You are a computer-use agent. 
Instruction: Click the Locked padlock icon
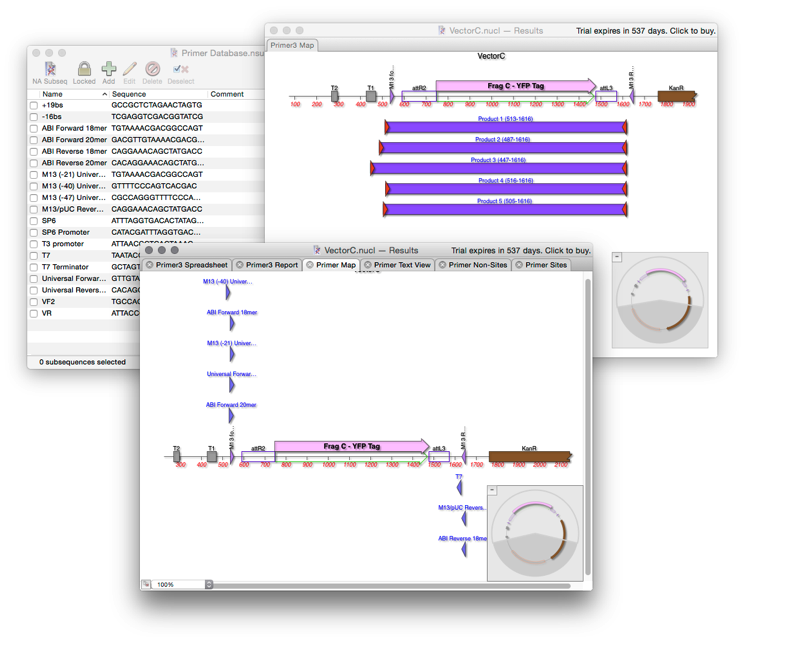tap(84, 68)
